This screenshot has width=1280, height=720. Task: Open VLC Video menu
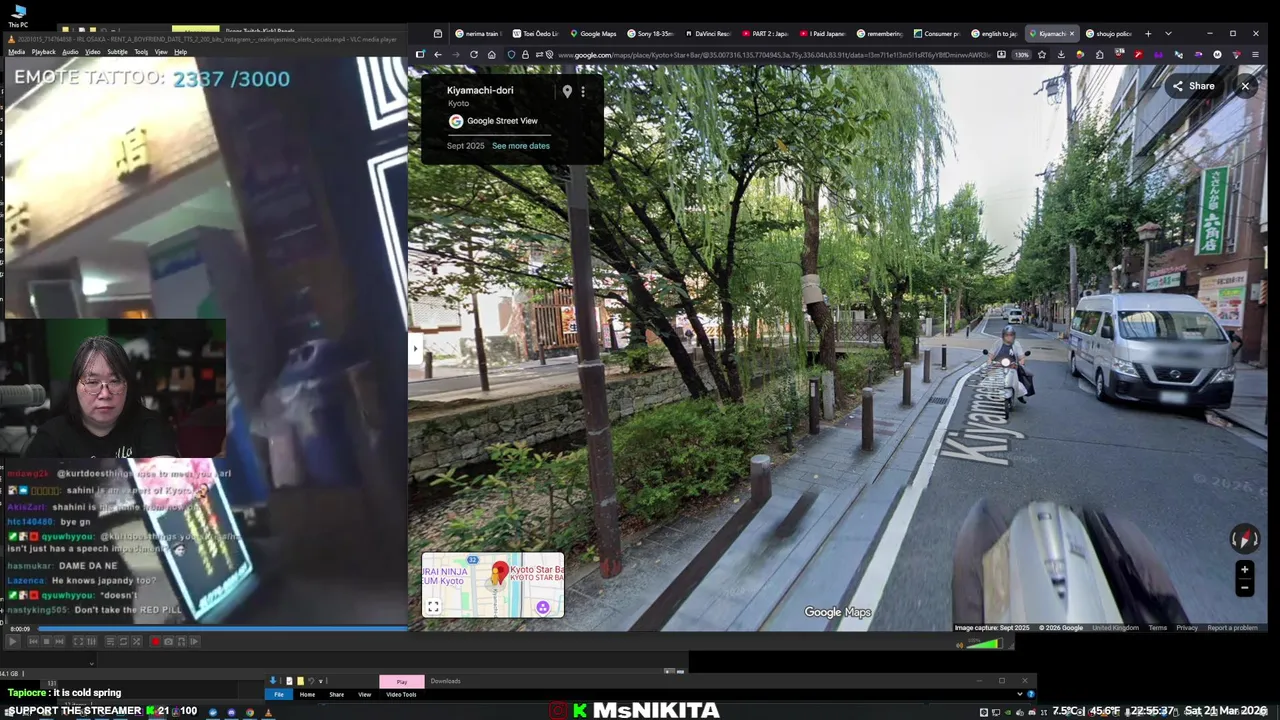[93, 52]
